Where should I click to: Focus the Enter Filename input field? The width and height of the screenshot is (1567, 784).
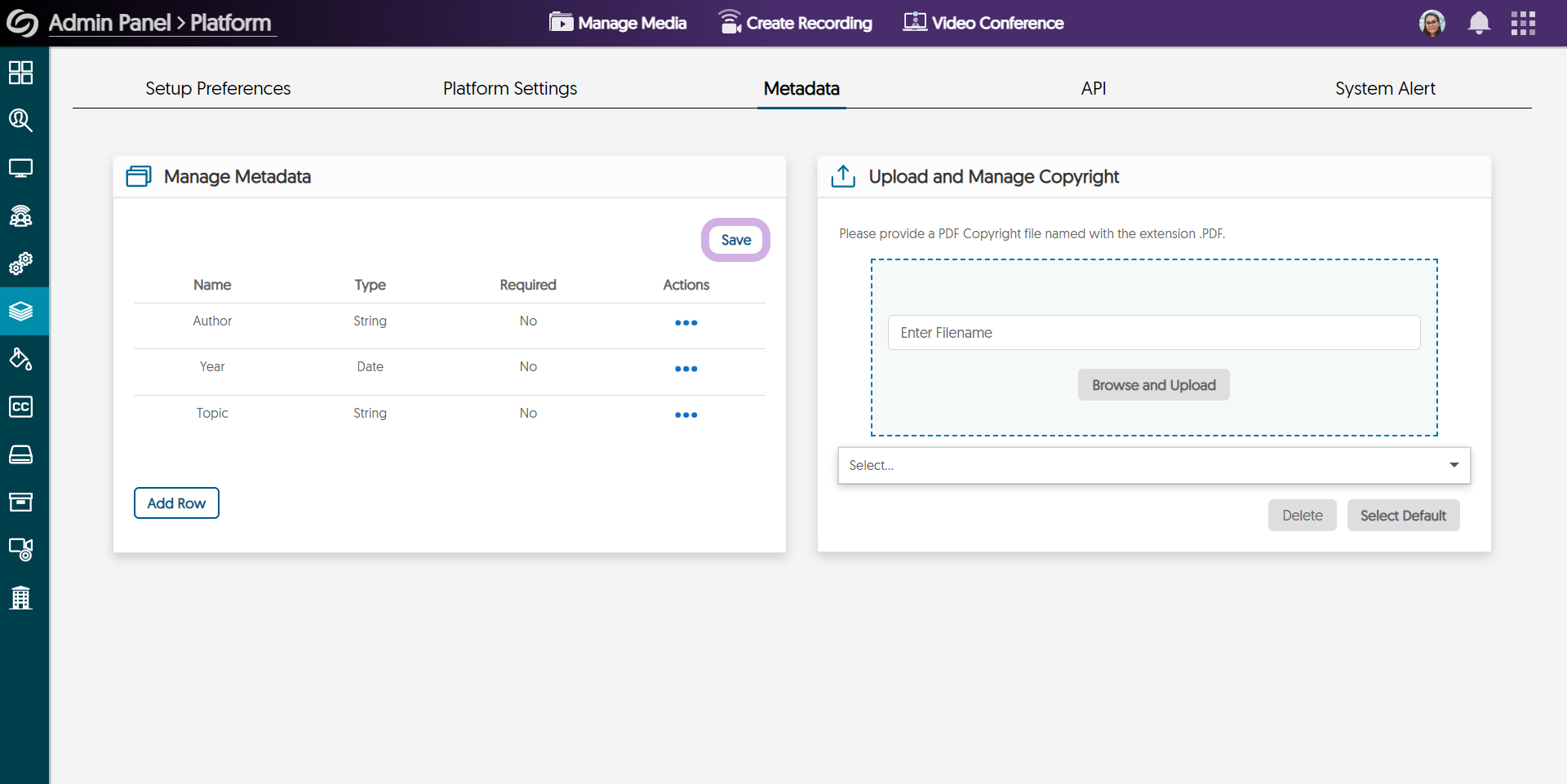pos(1153,333)
